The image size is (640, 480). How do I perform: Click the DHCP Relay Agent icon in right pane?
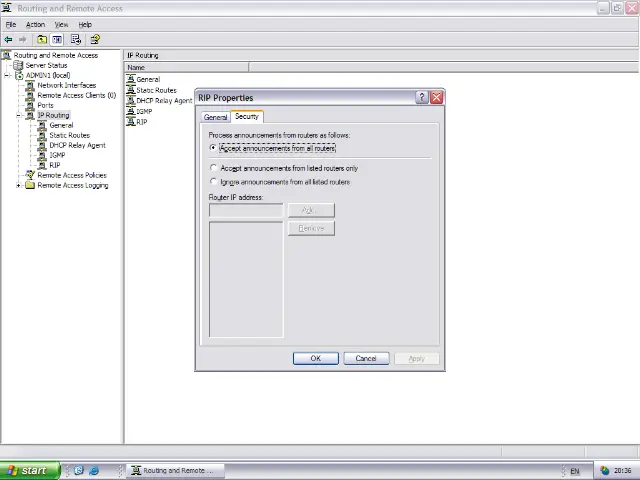(131, 100)
